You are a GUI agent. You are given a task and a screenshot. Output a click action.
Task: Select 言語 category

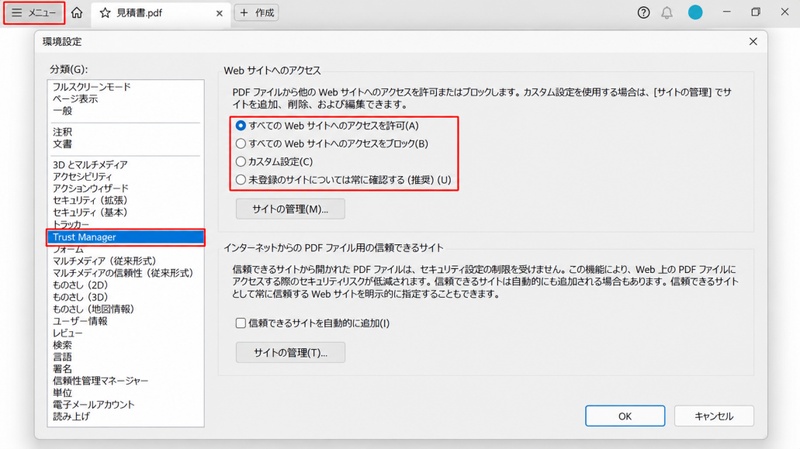tap(63, 357)
